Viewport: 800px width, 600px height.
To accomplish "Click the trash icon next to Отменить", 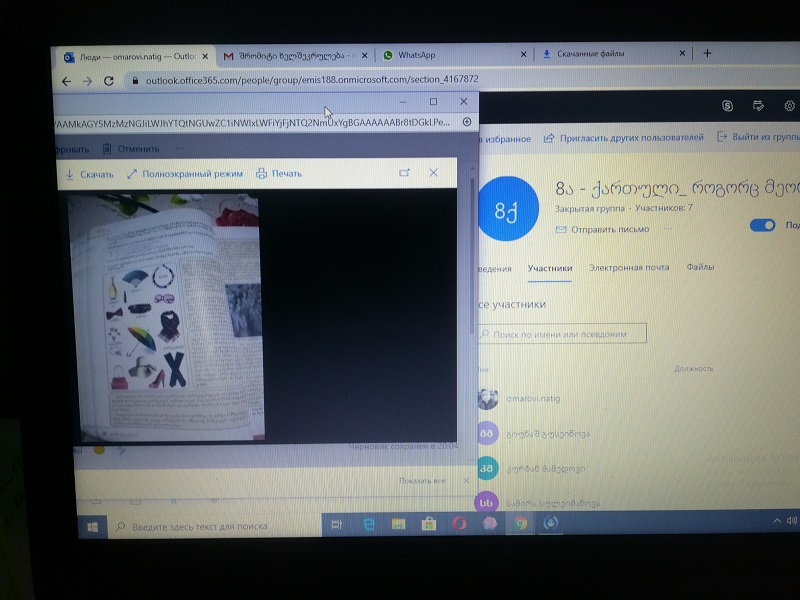I will pyautogui.click(x=107, y=148).
